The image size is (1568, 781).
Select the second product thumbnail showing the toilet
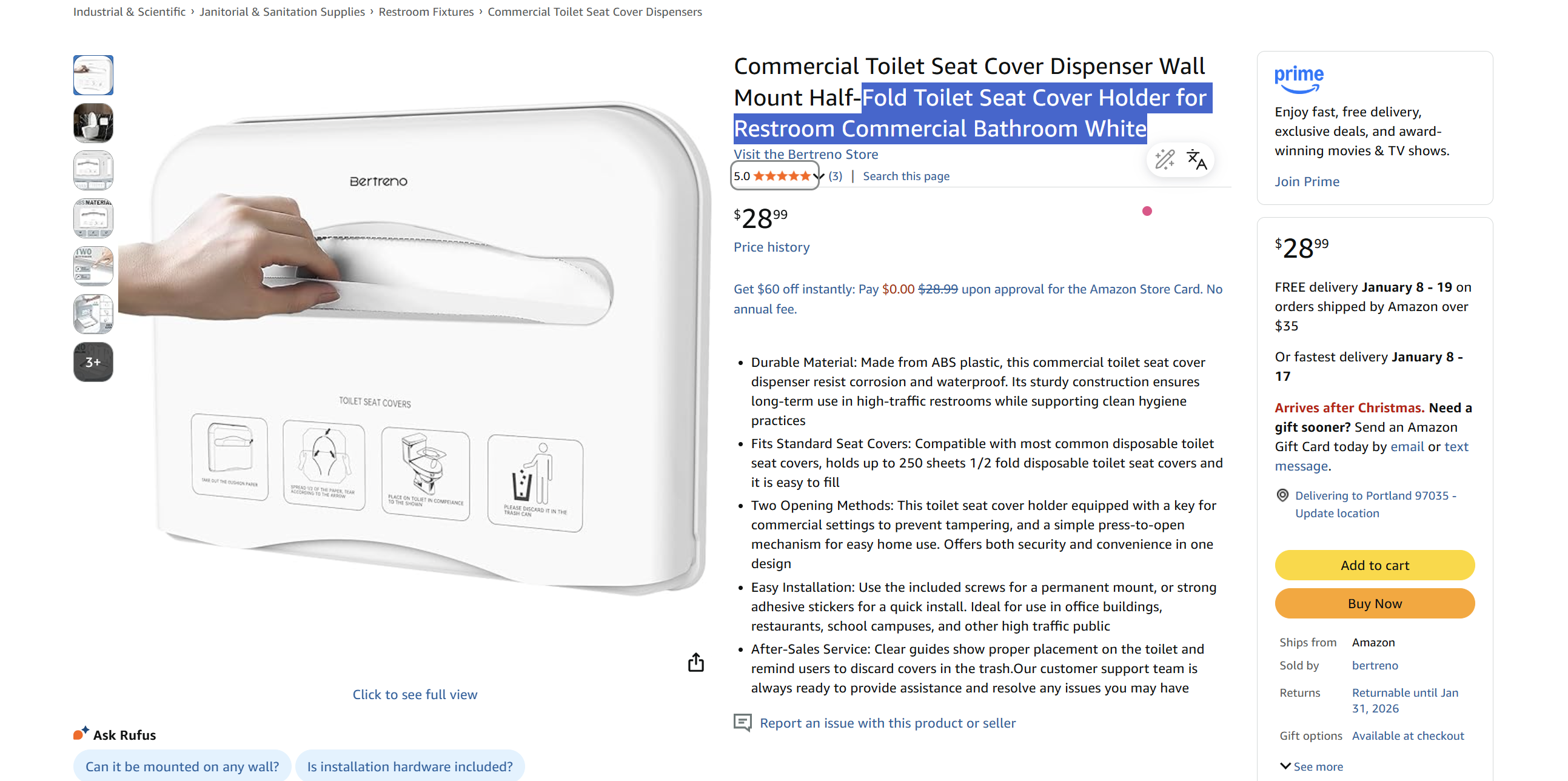click(93, 123)
